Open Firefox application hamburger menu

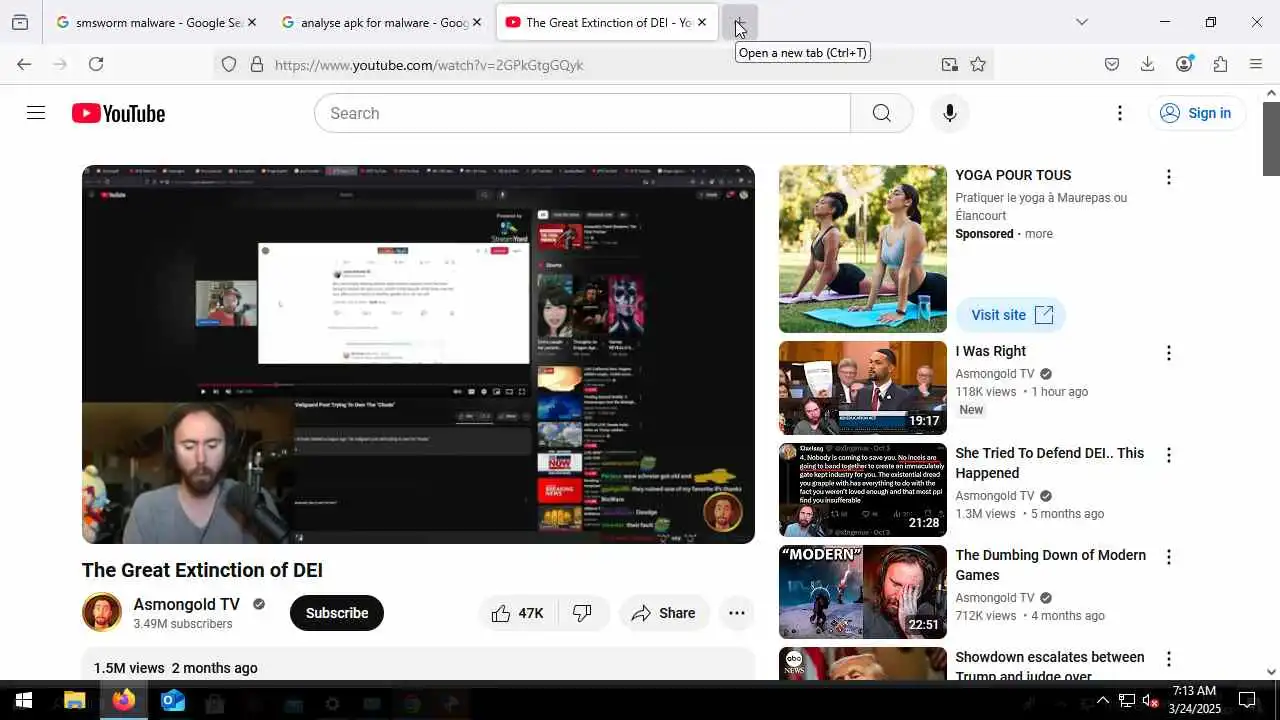[x=1256, y=64]
